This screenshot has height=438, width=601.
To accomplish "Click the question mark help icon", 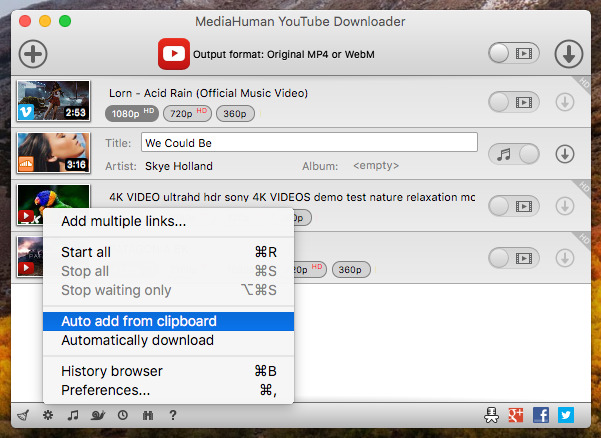I will tap(173, 415).
